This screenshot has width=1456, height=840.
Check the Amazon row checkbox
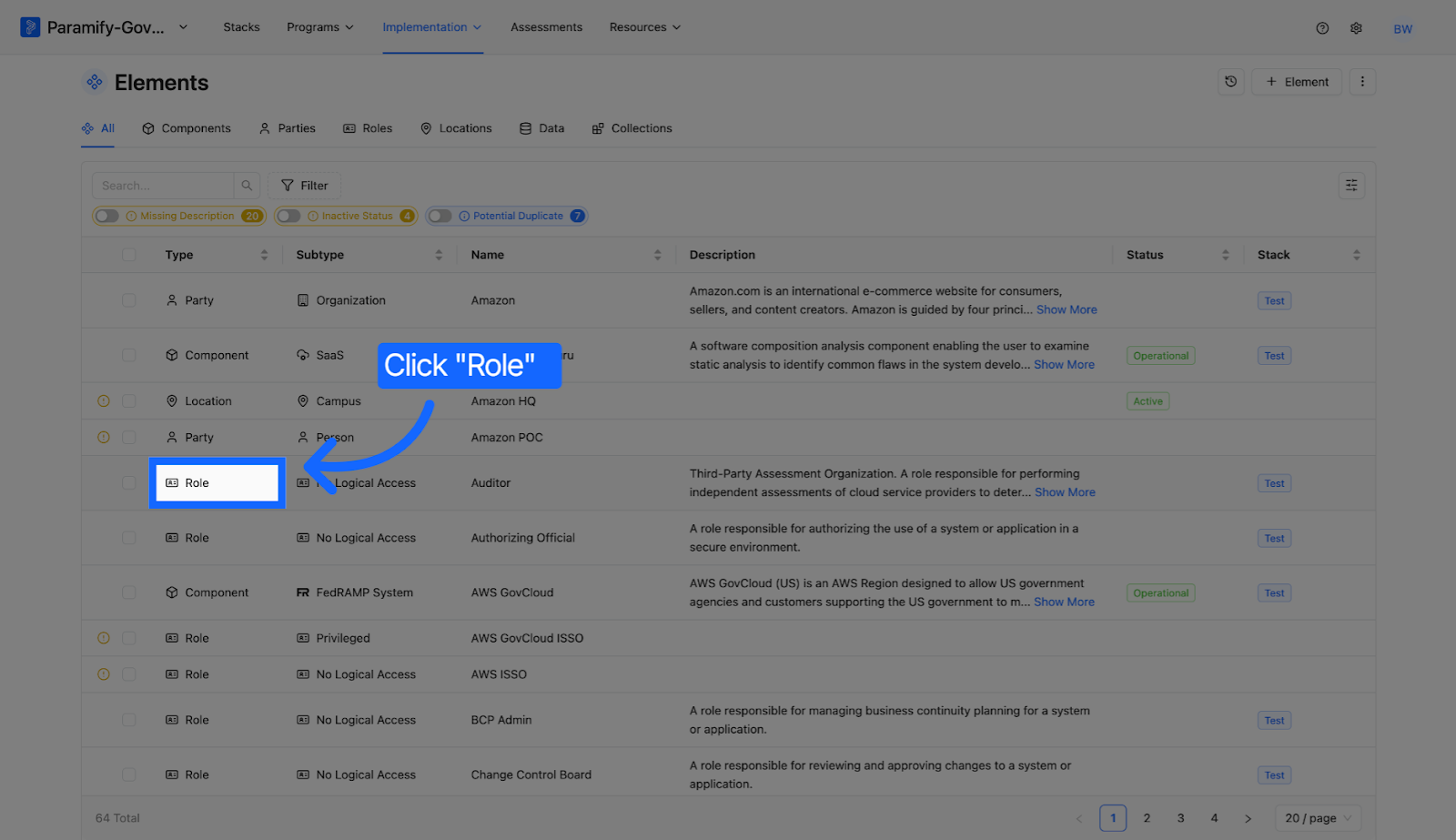[129, 300]
